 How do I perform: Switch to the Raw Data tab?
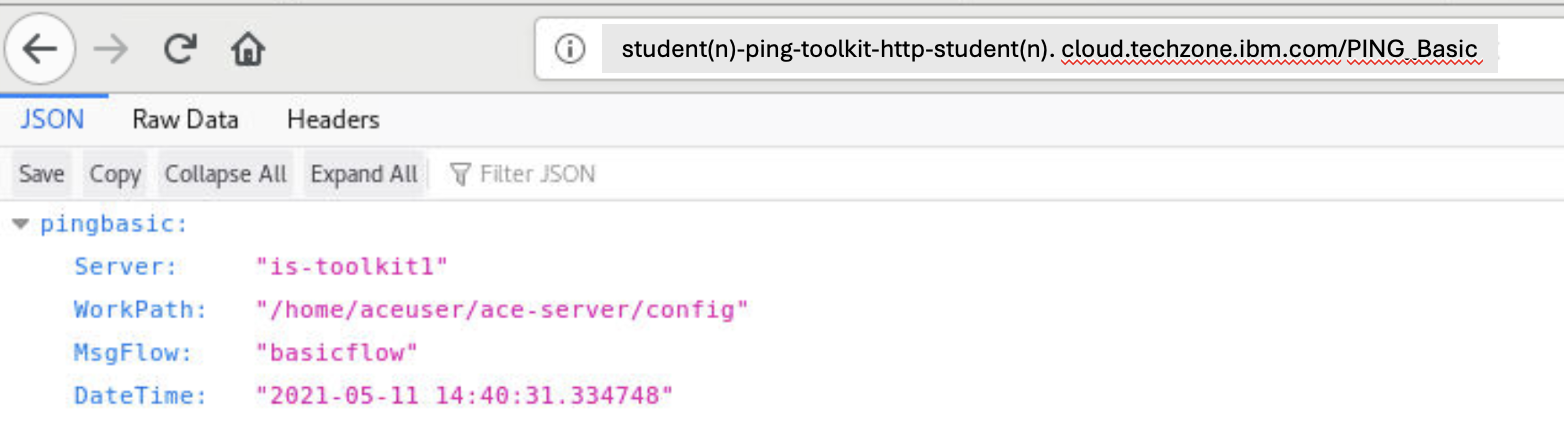[x=185, y=120]
